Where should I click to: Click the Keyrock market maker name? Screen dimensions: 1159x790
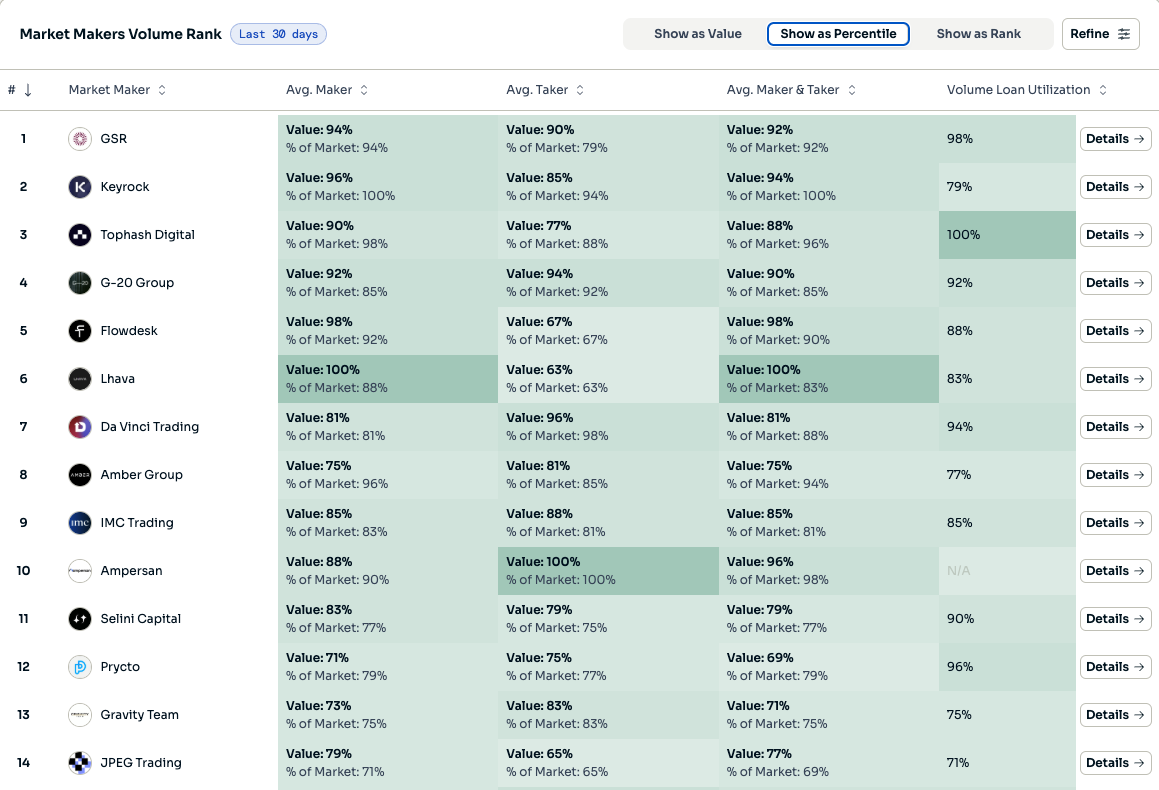pos(125,187)
